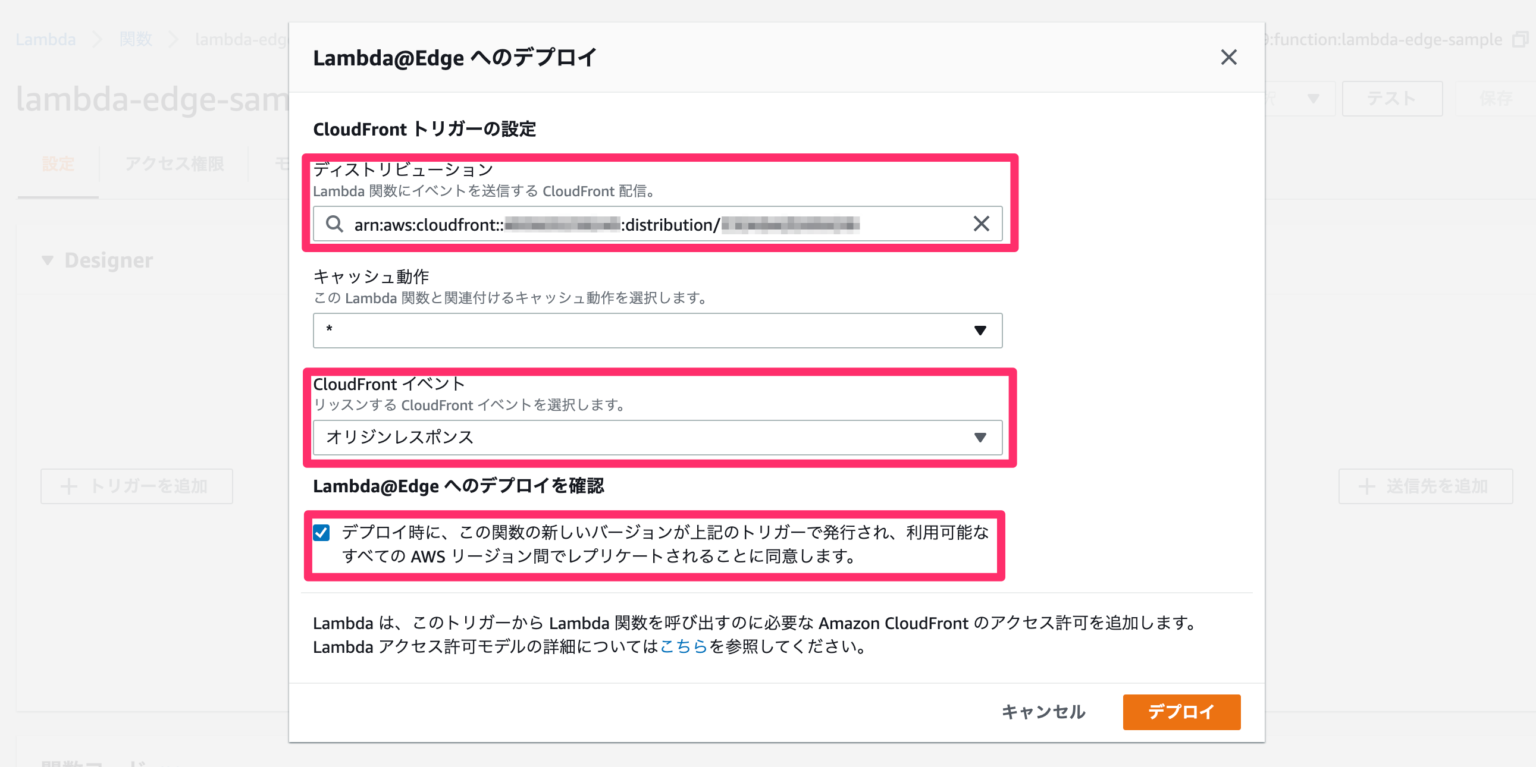Viewport: 1536px width, 767px height.
Task: Click the plus icon on 送信先を追加
Action: click(1367, 486)
